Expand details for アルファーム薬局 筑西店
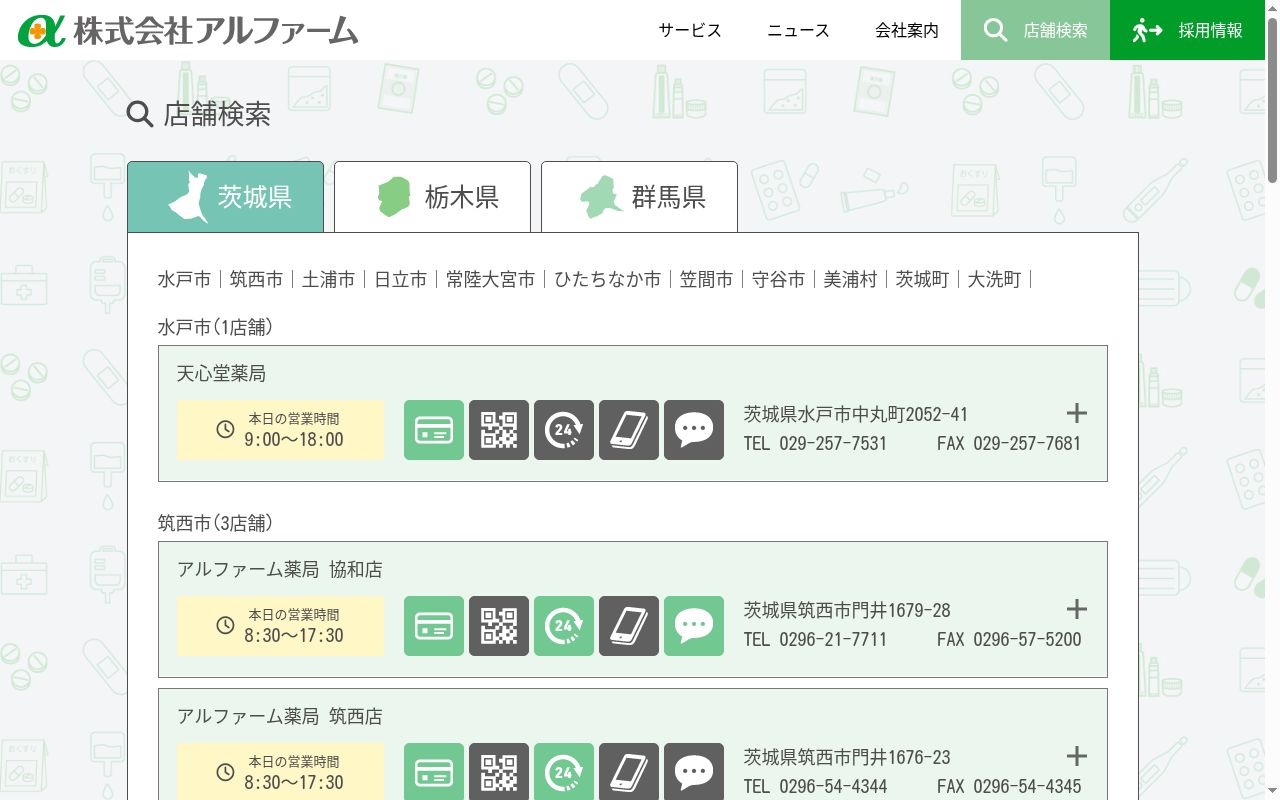Image resolution: width=1280 pixels, height=800 pixels. coord(1076,756)
